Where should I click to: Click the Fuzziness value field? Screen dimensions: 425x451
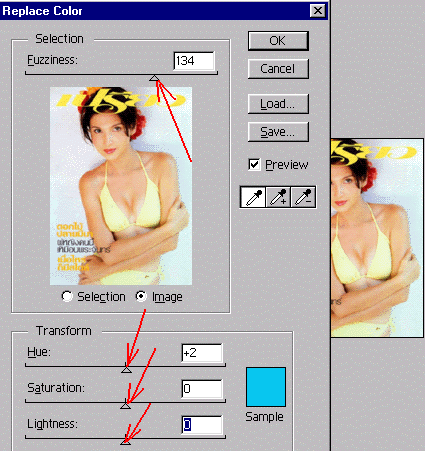(194, 61)
